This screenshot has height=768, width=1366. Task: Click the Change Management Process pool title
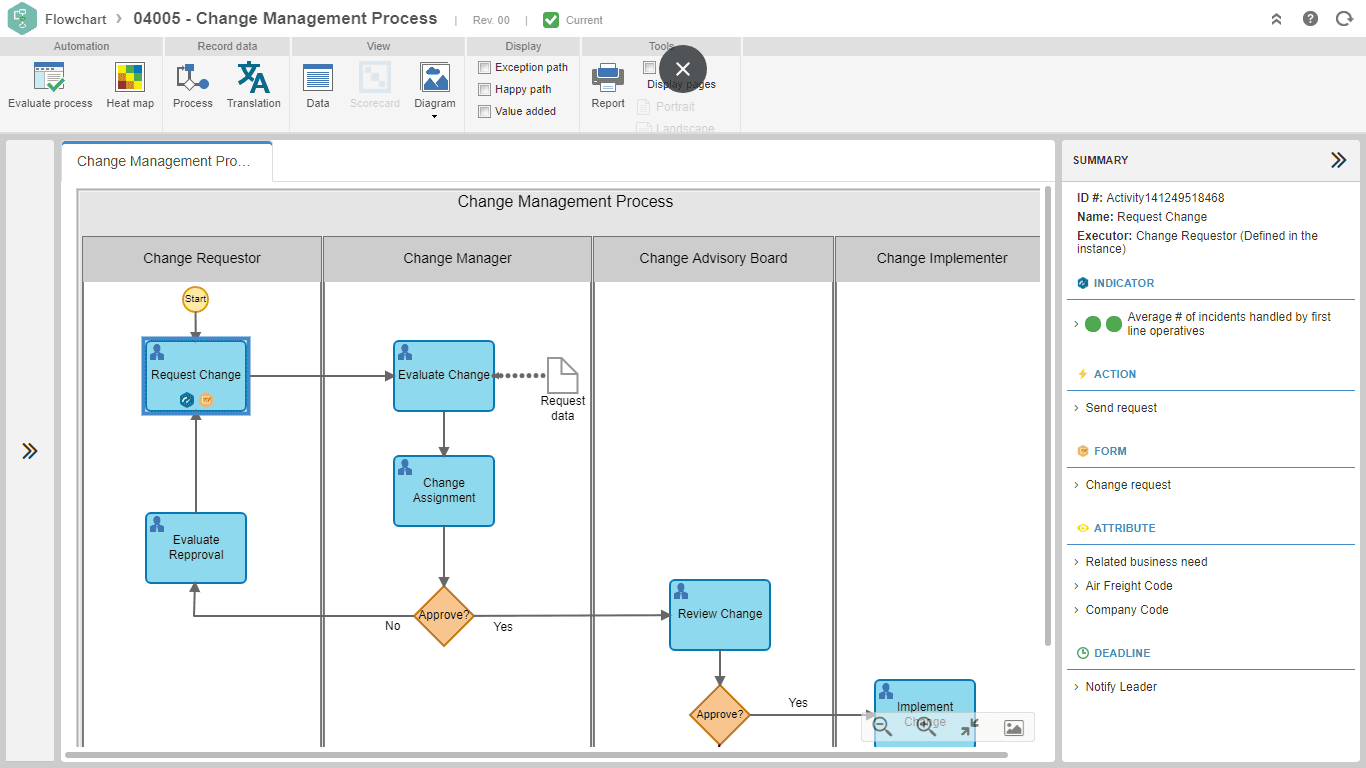(x=565, y=202)
